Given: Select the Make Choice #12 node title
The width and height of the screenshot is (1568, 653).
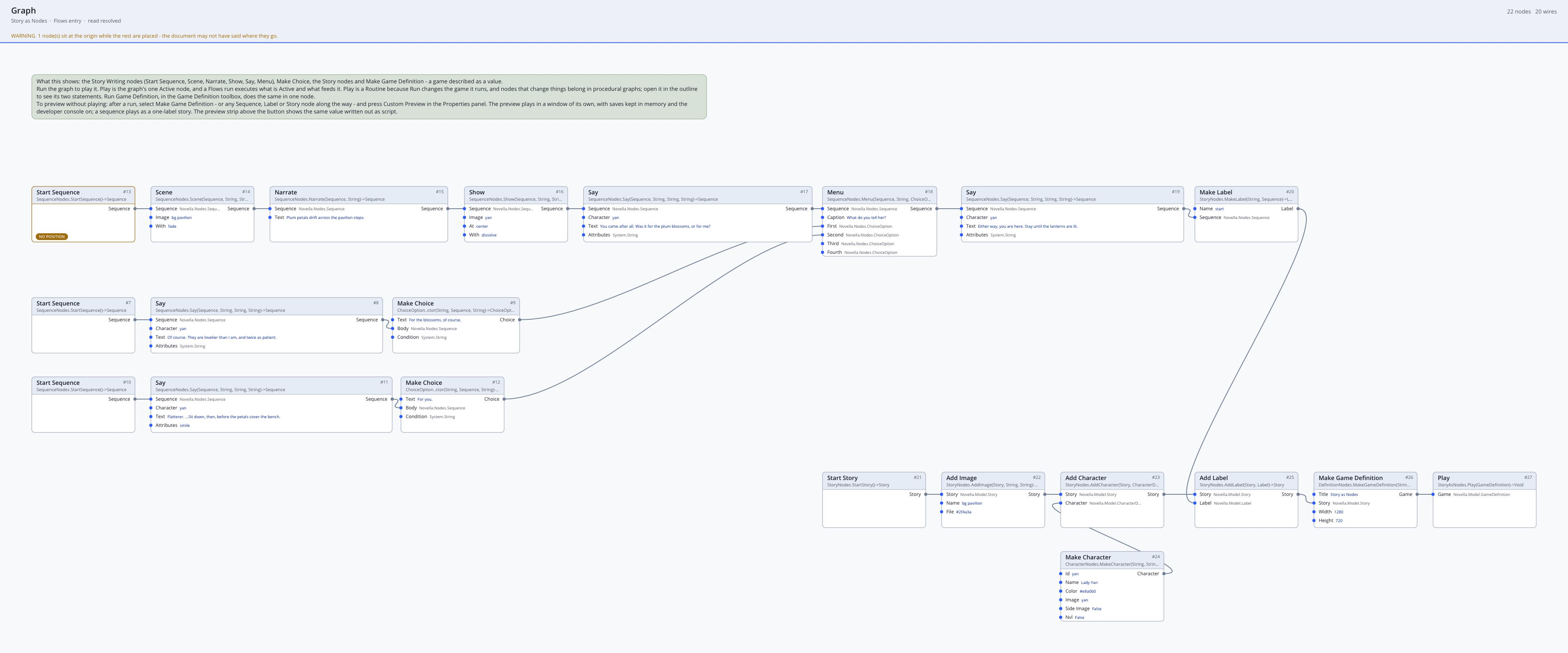Looking at the screenshot, I should point(424,383).
